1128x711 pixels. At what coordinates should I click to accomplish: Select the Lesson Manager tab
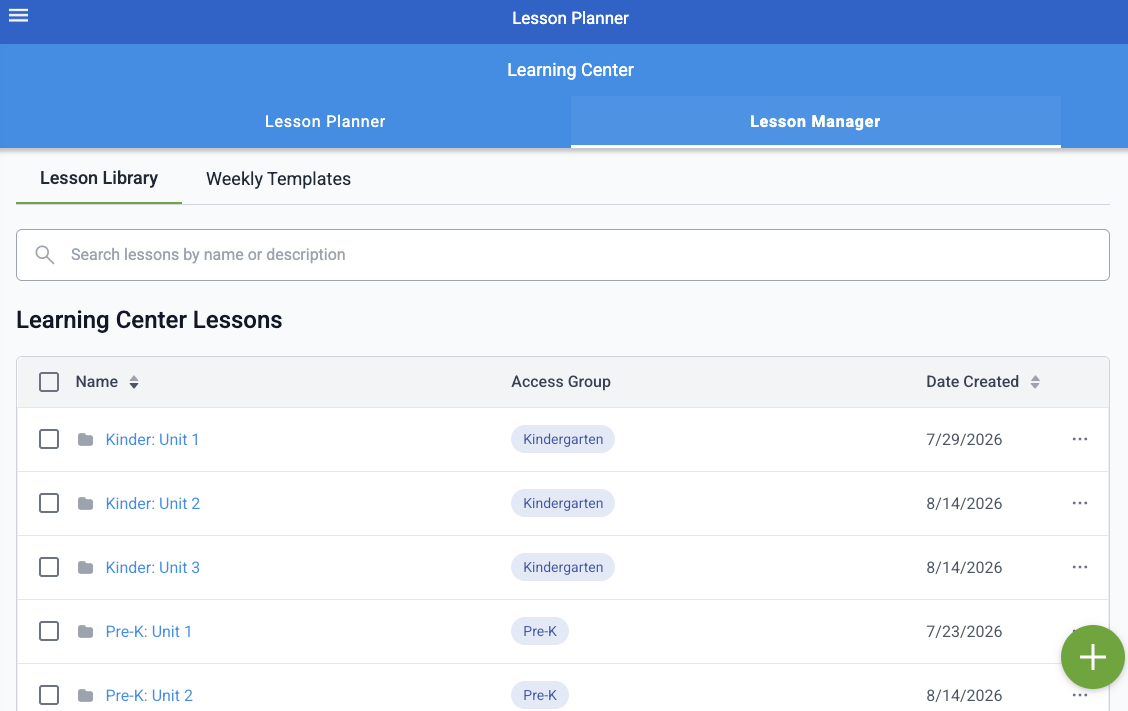pyautogui.click(x=816, y=122)
